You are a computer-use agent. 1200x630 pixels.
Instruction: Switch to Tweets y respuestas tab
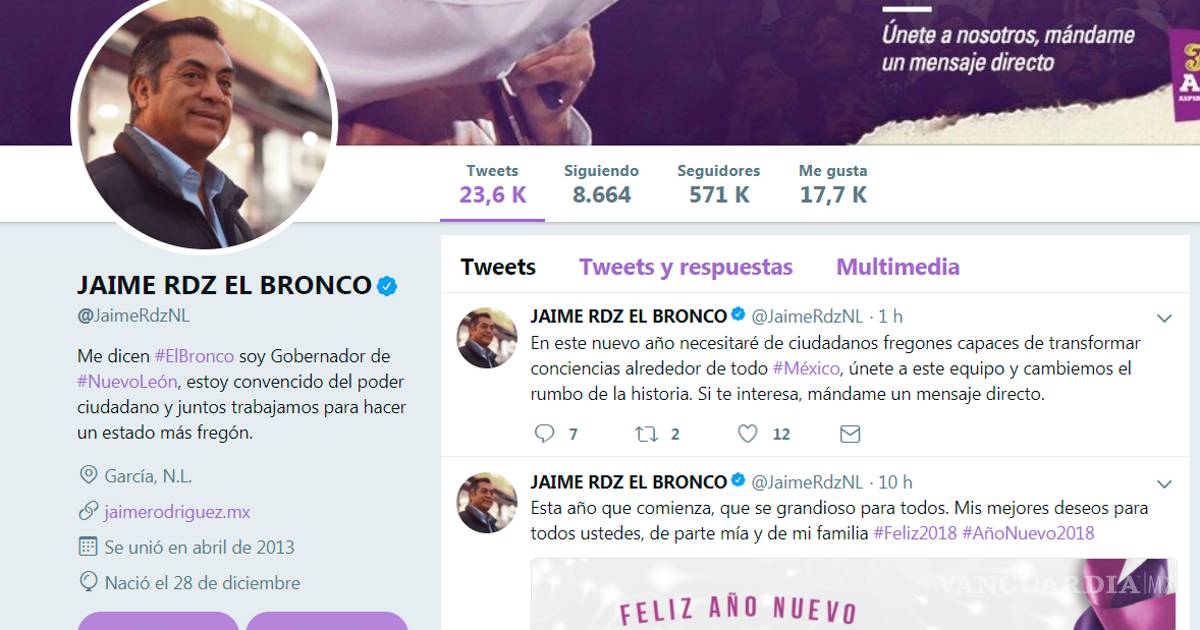pos(686,267)
